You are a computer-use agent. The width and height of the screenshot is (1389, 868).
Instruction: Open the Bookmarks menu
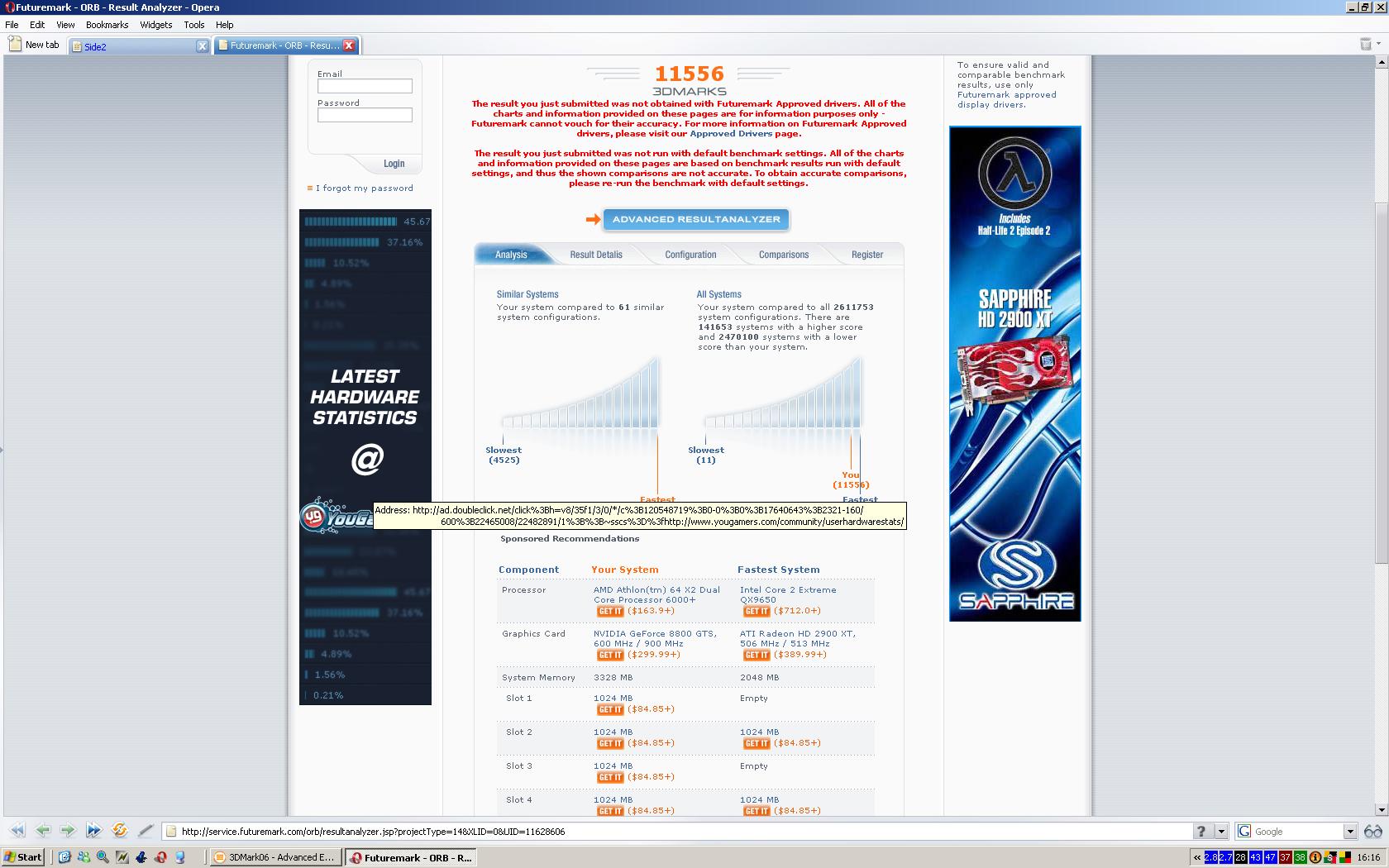[x=107, y=25]
